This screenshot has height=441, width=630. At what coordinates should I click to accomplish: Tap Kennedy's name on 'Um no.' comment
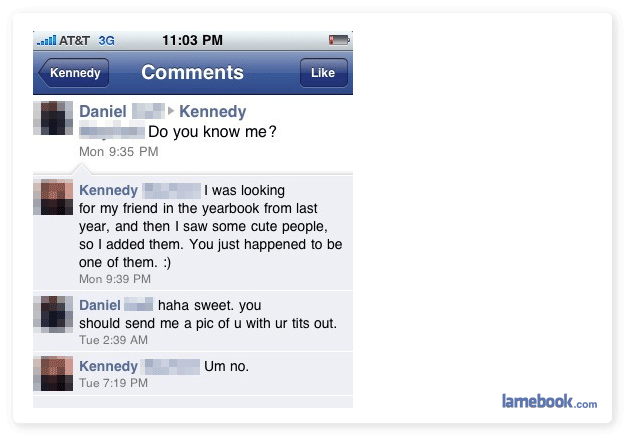coord(108,366)
